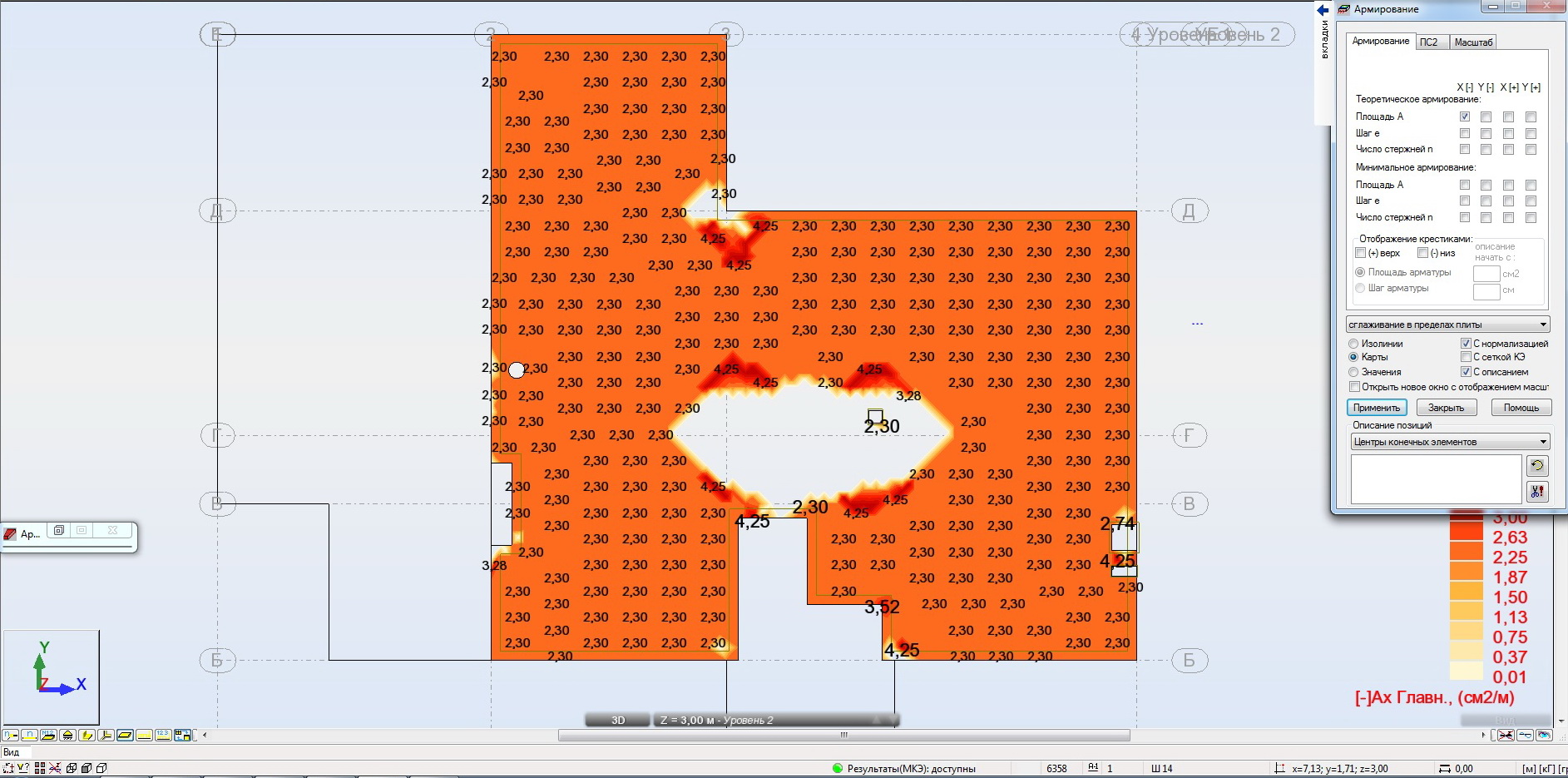Check Открыть новое окно с отображением checkbox
This screenshot has width=1568, height=778.
coord(1354,387)
